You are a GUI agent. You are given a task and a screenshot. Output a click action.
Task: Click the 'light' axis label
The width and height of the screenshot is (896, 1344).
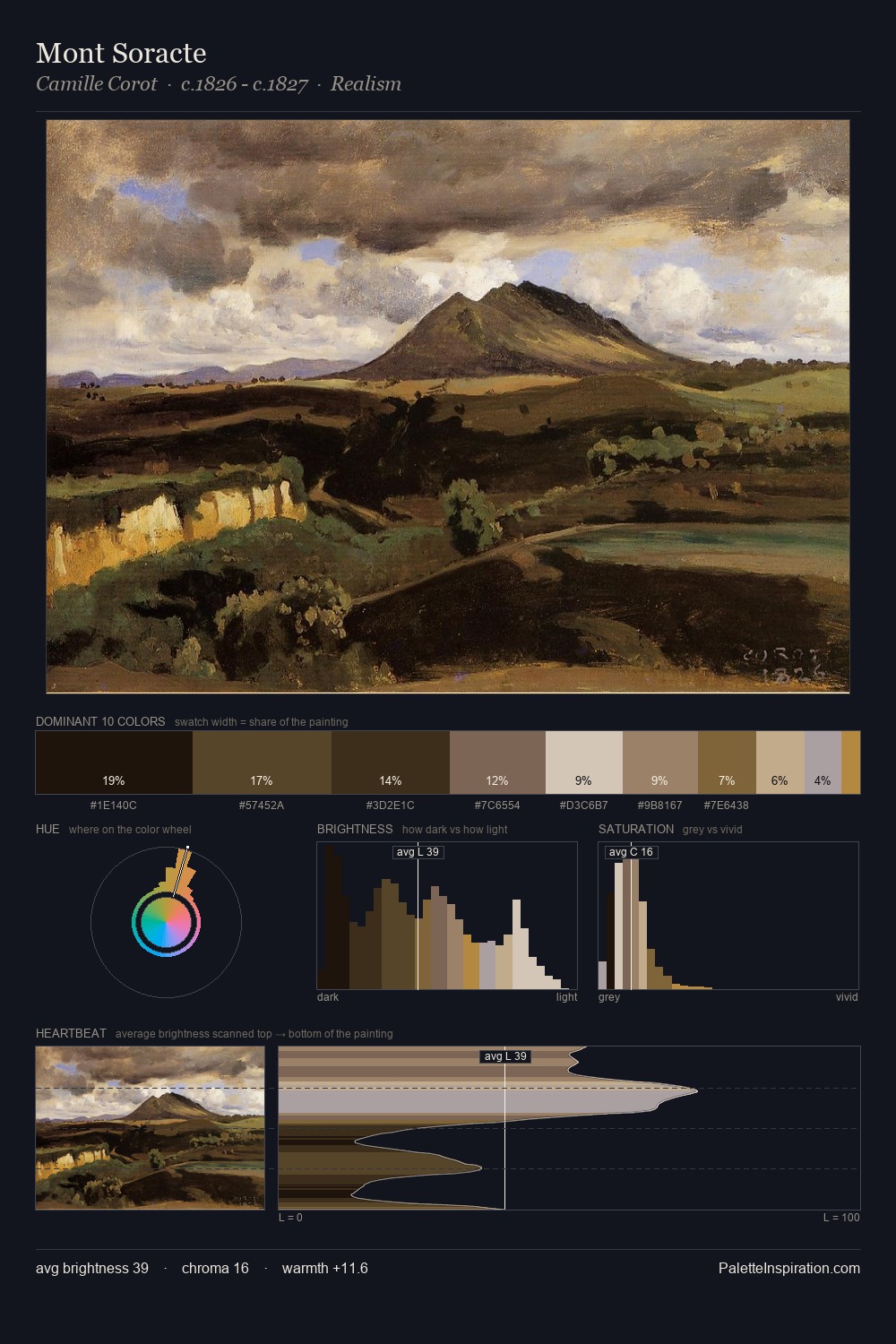pyautogui.click(x=566, y=996)
